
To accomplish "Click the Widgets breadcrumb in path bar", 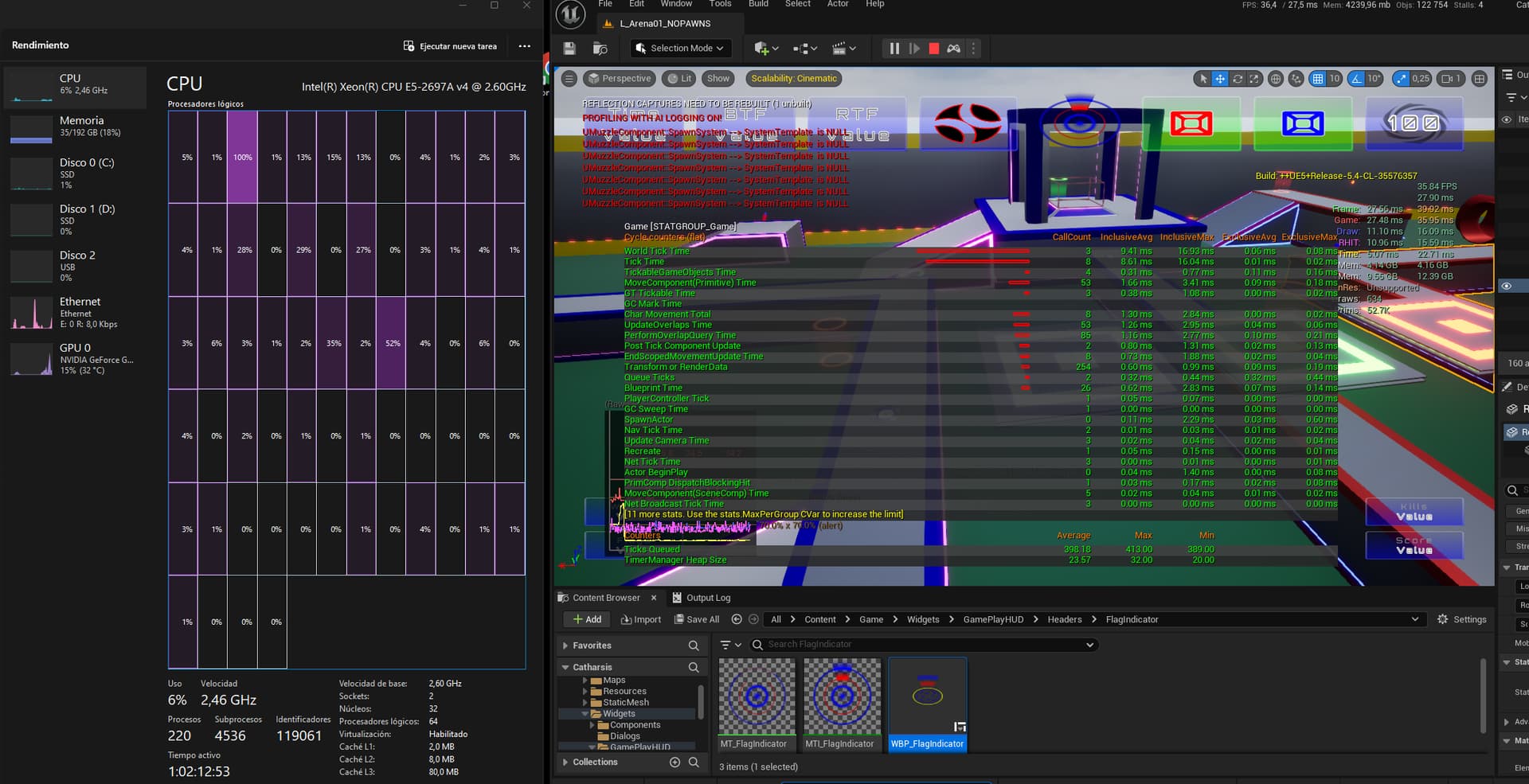I will pos(923,619).
